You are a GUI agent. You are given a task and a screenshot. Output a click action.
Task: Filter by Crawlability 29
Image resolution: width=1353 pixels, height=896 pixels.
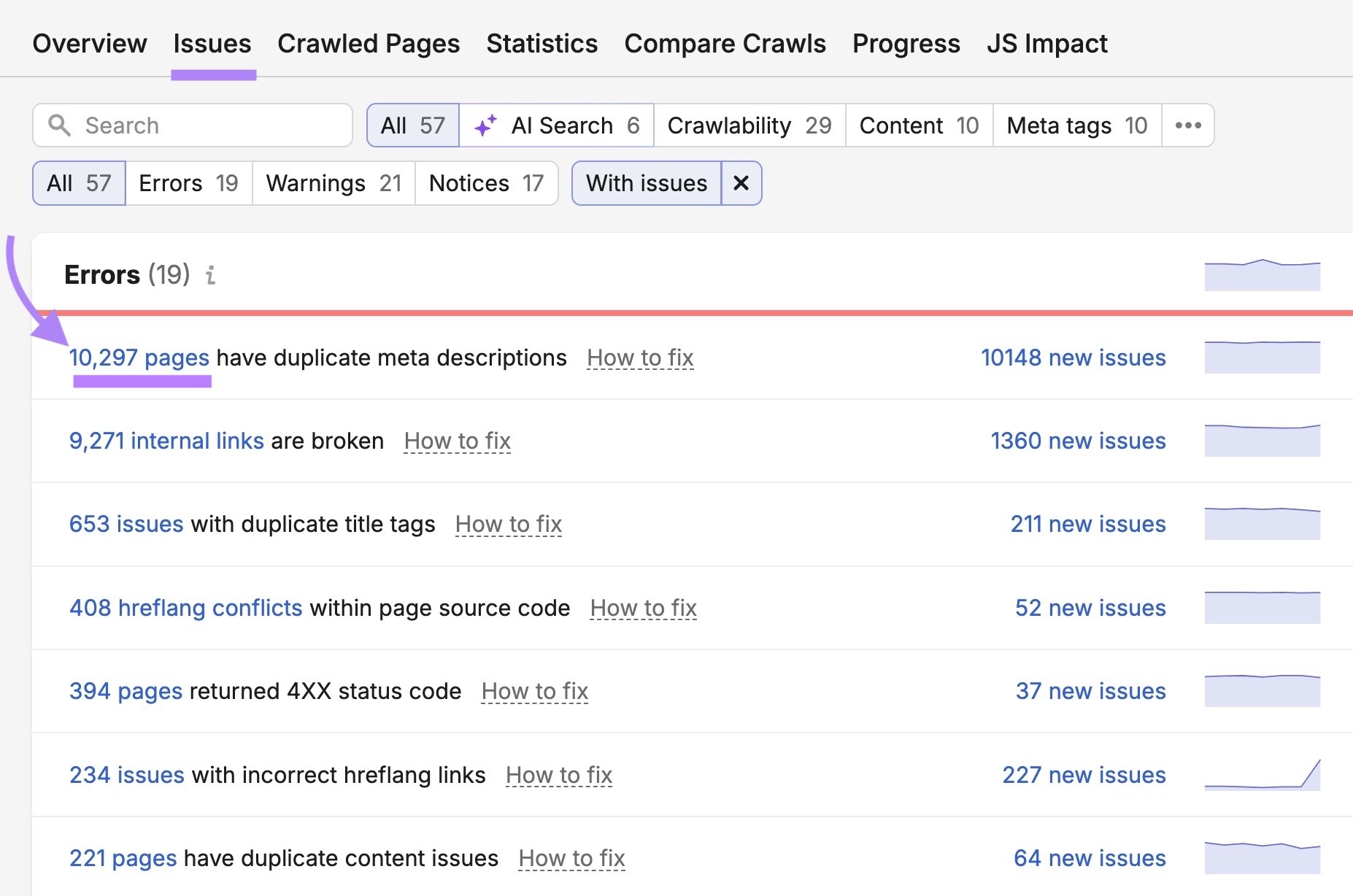click(x=749, y=125)
